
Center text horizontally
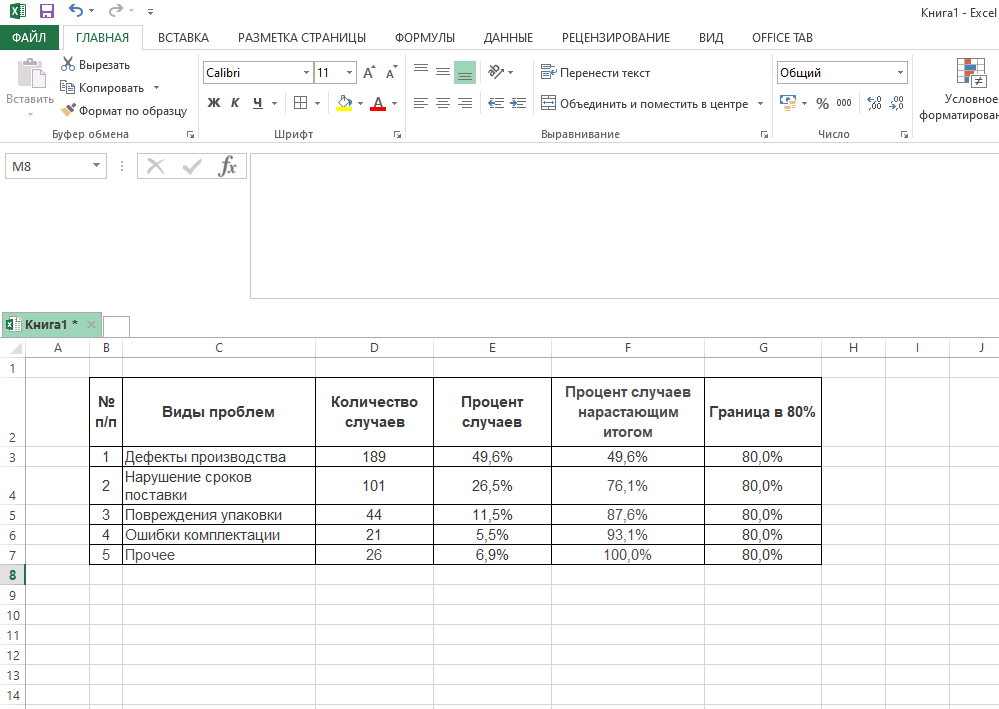tap(443, 103)
